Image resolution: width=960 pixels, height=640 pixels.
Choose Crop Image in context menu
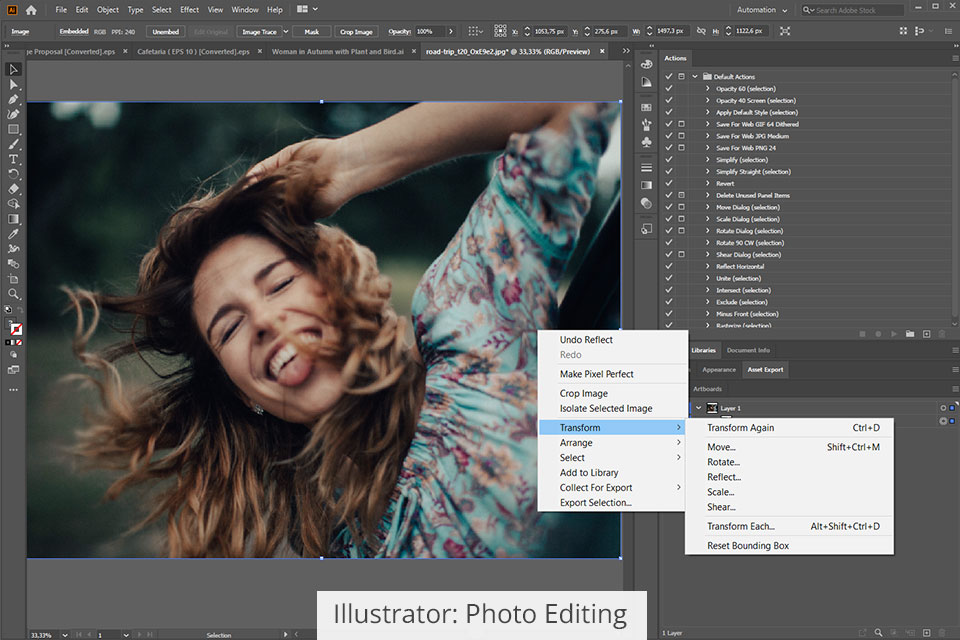pos(583,393)
